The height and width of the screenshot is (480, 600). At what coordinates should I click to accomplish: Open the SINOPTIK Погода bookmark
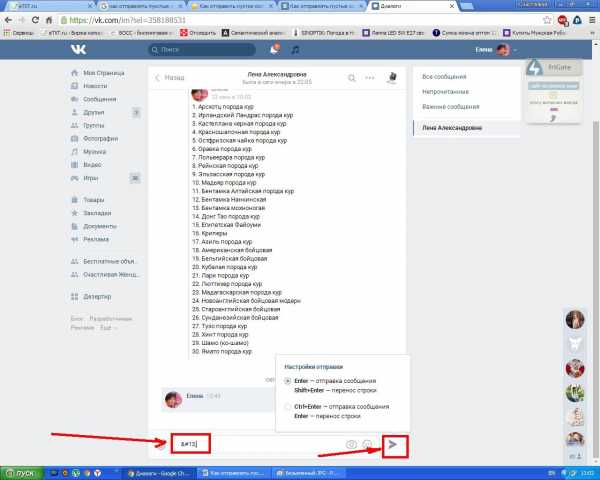coord(323,33)
